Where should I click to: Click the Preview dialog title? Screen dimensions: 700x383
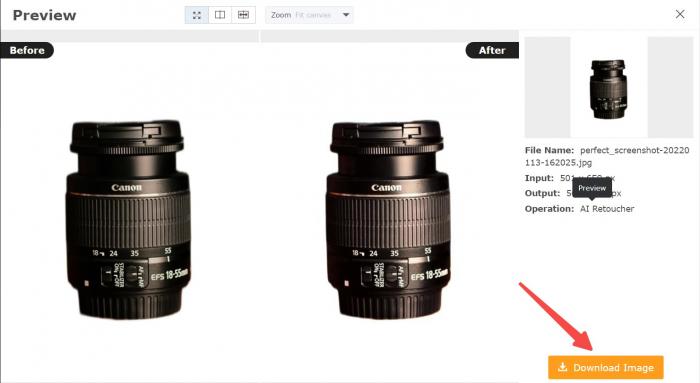pyautogui.click(x=44, y=15)
